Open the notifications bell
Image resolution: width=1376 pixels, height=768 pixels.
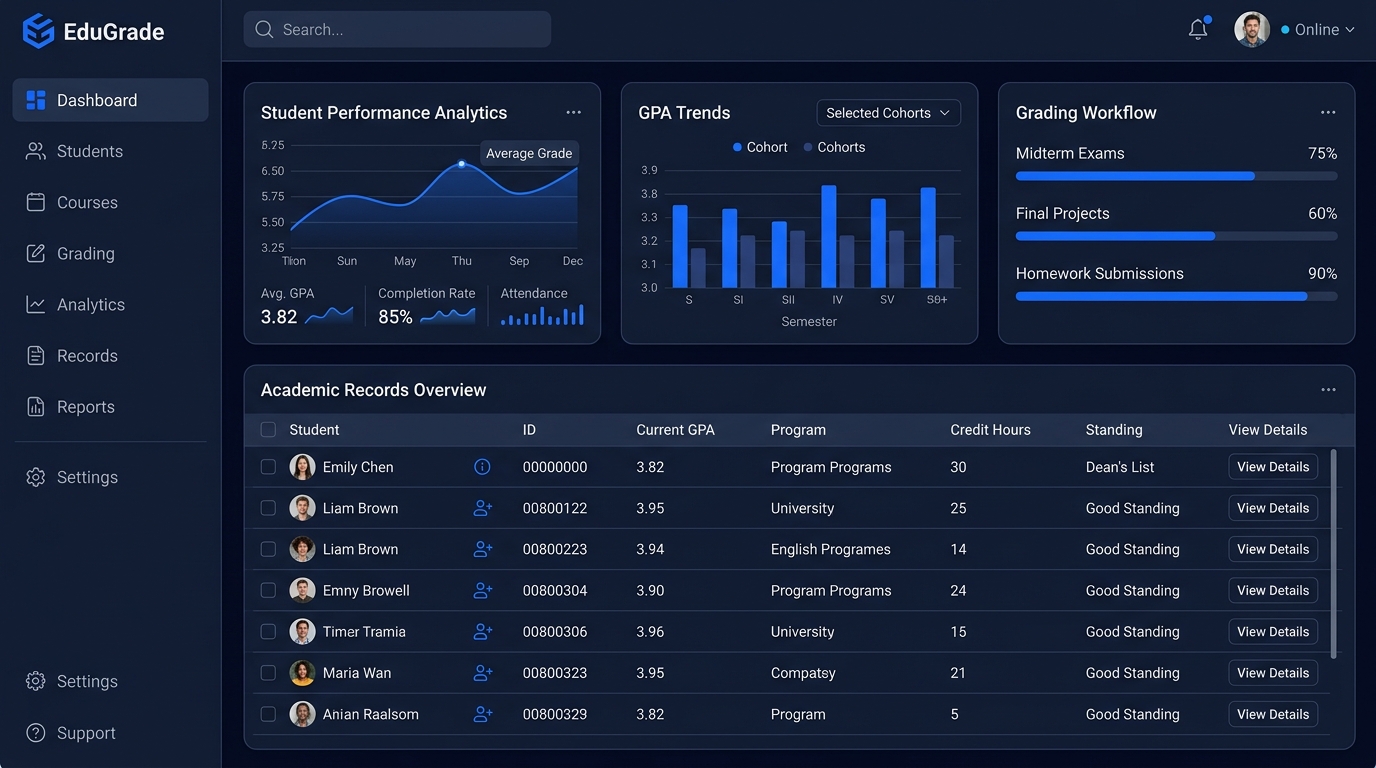coord(1198,29)
